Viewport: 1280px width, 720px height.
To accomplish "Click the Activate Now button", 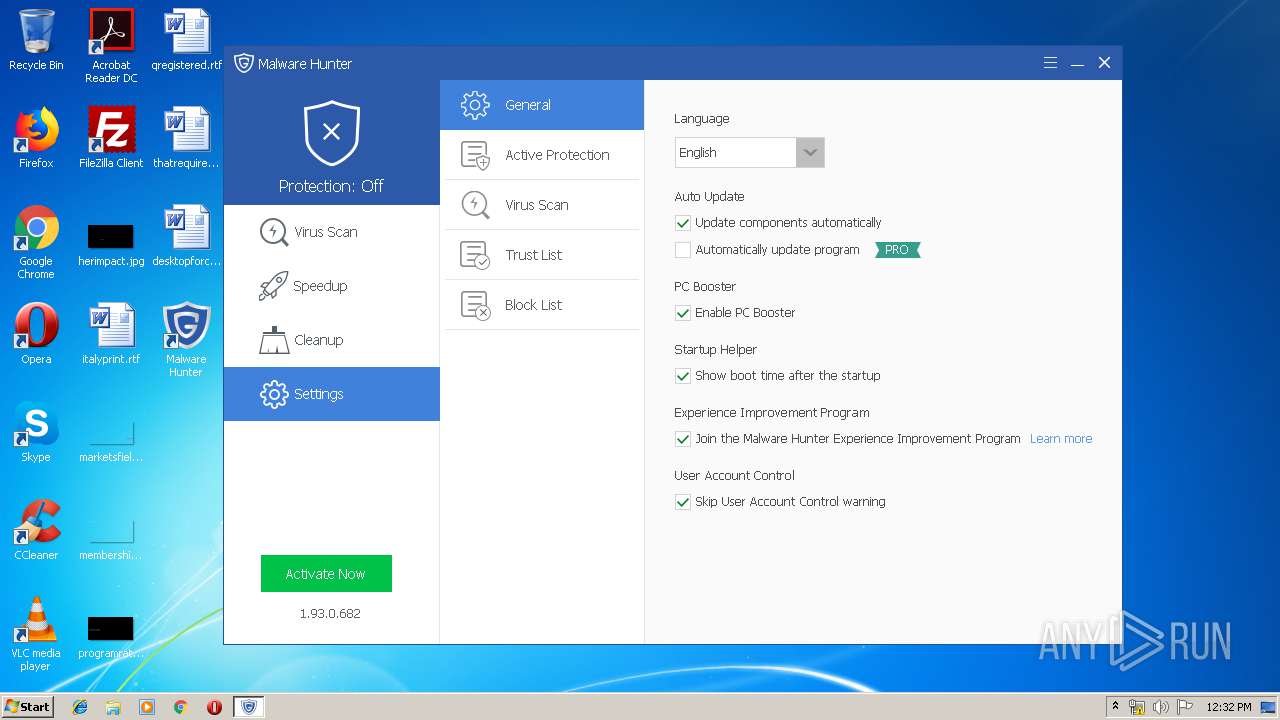I will coord(326,574).
